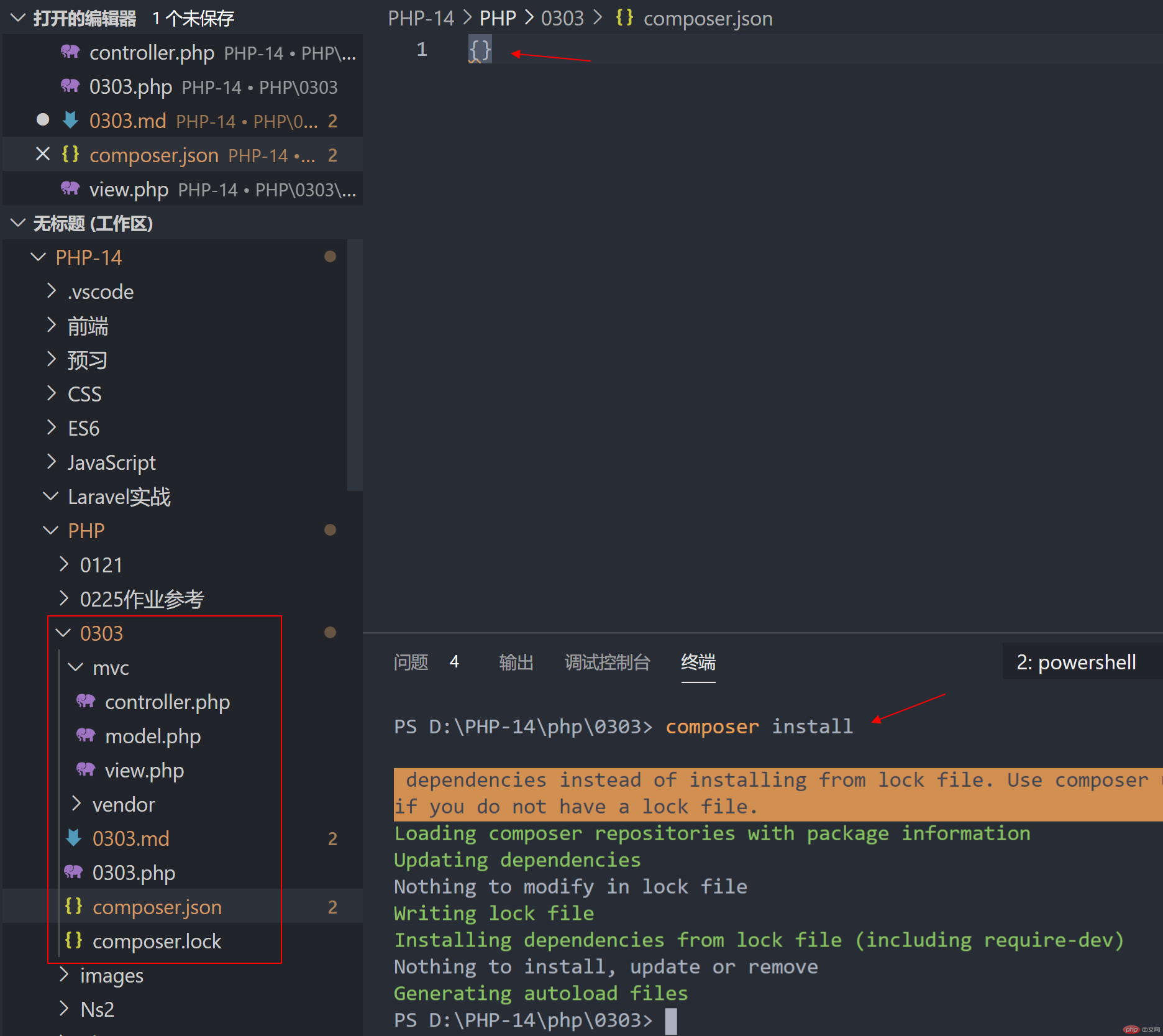Image resolution: width=1163 pixels, height=1036 pixels.
Task: Place cursor on editor line 1 braces
Action: (480, 49)
